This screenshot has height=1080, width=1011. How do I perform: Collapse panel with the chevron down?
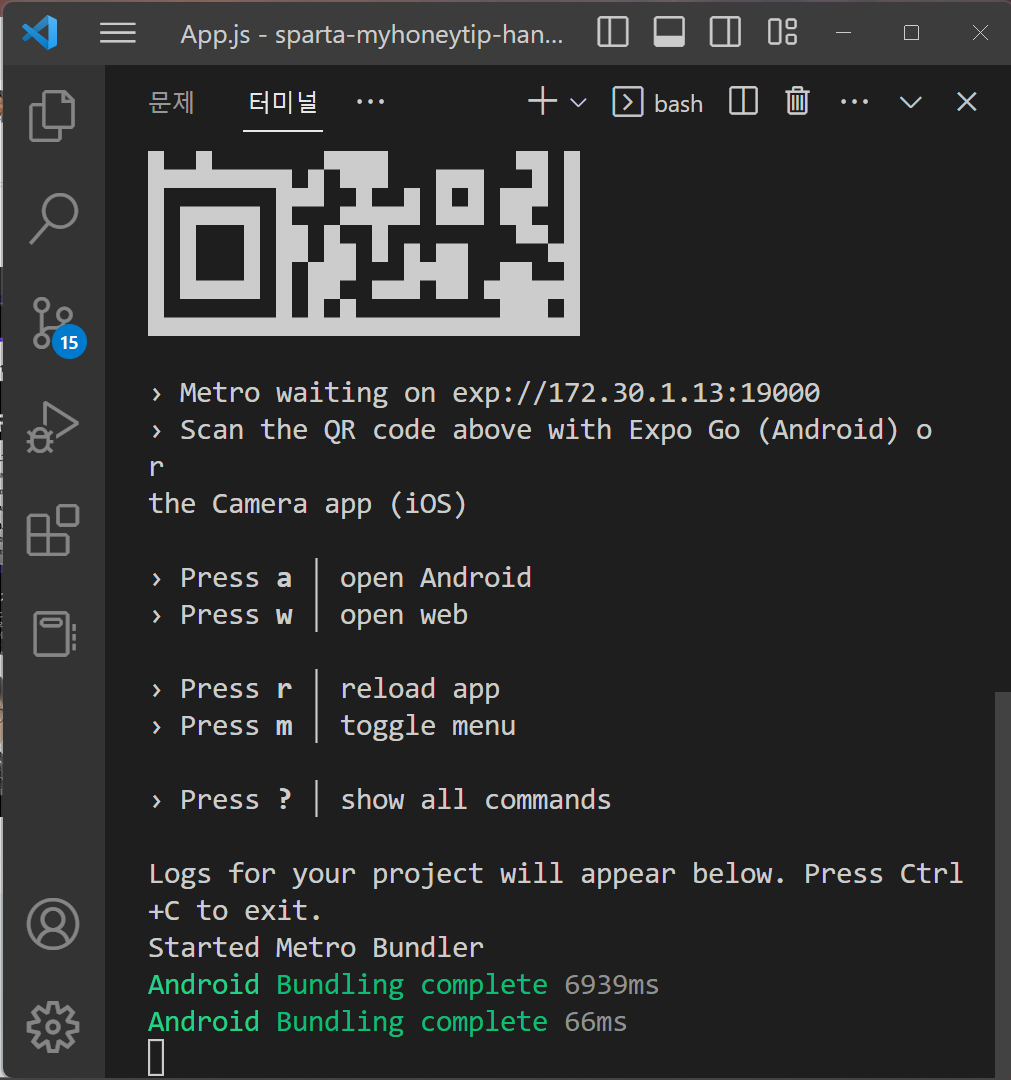click(910, 103)
